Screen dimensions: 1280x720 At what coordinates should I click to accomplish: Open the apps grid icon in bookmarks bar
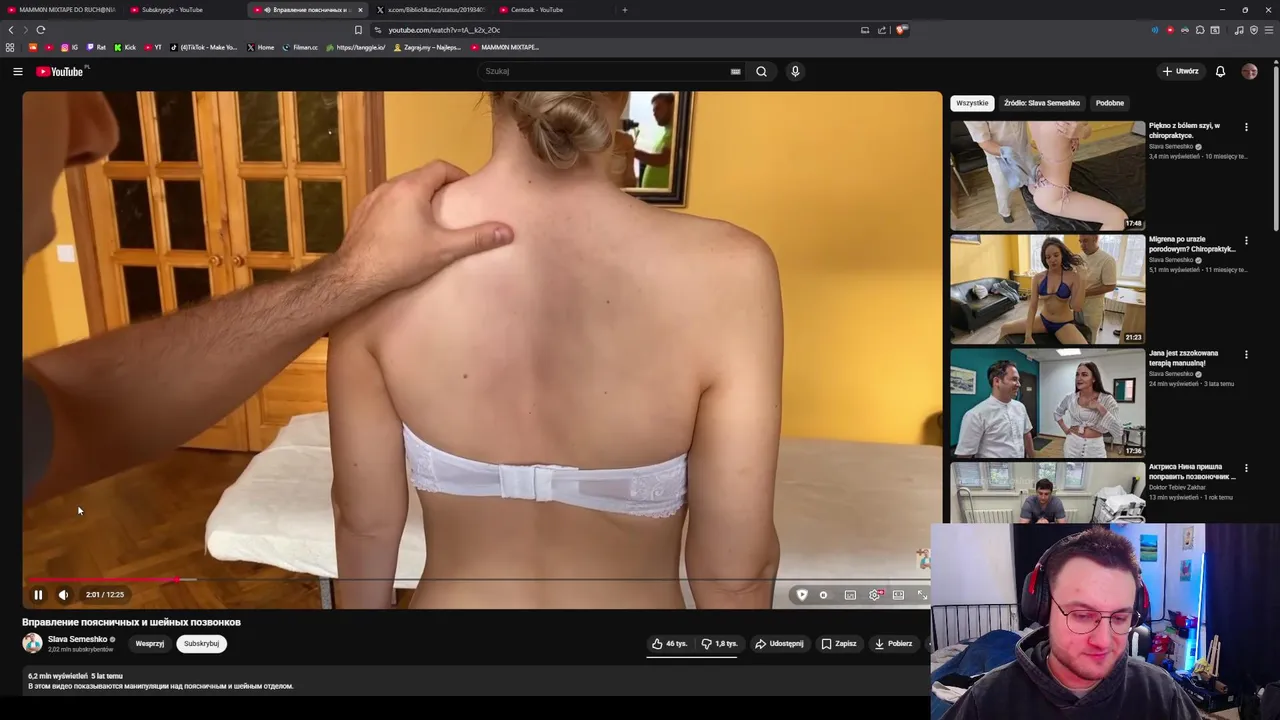coord(10,47)
